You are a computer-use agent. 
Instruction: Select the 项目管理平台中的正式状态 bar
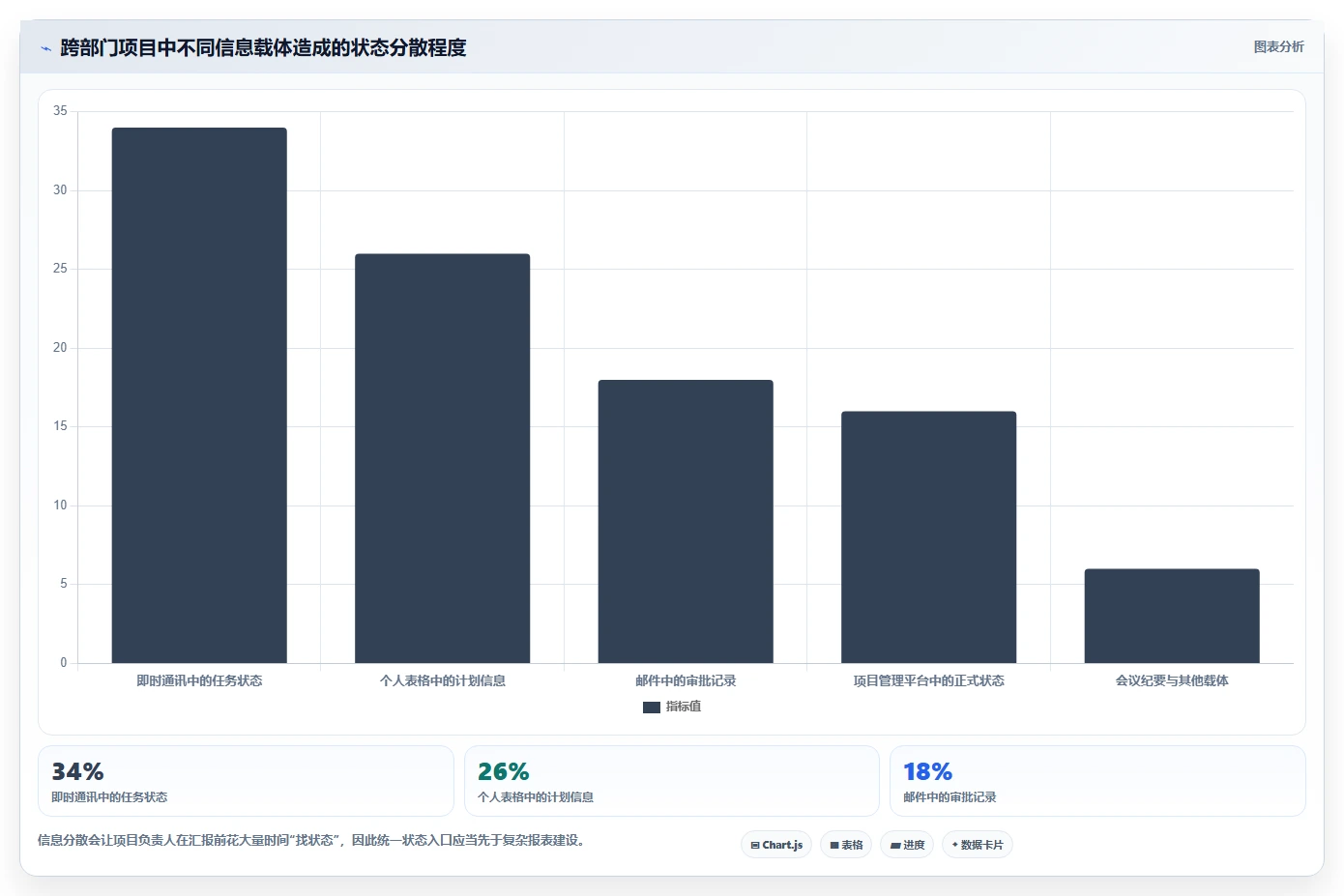(x=928, y=537)
